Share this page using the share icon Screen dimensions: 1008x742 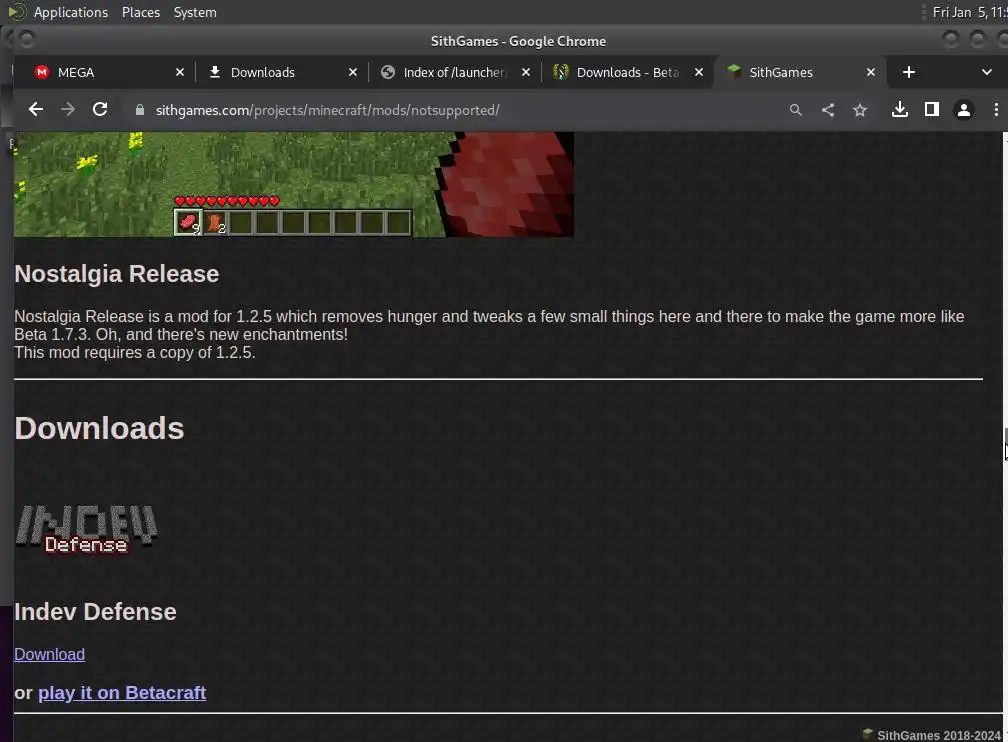(828, 110)
